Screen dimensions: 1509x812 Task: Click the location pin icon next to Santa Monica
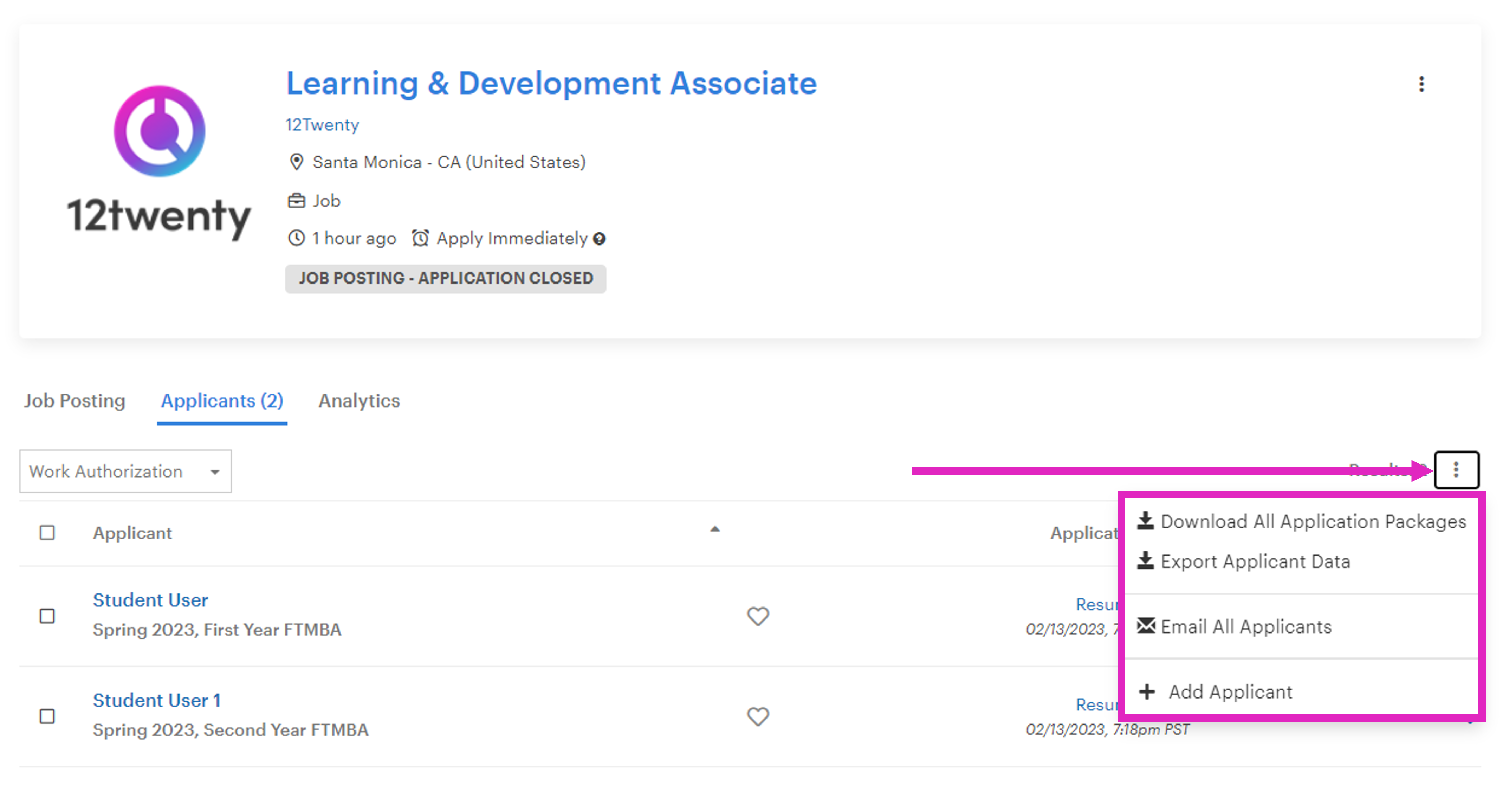[x=296, y=162]
